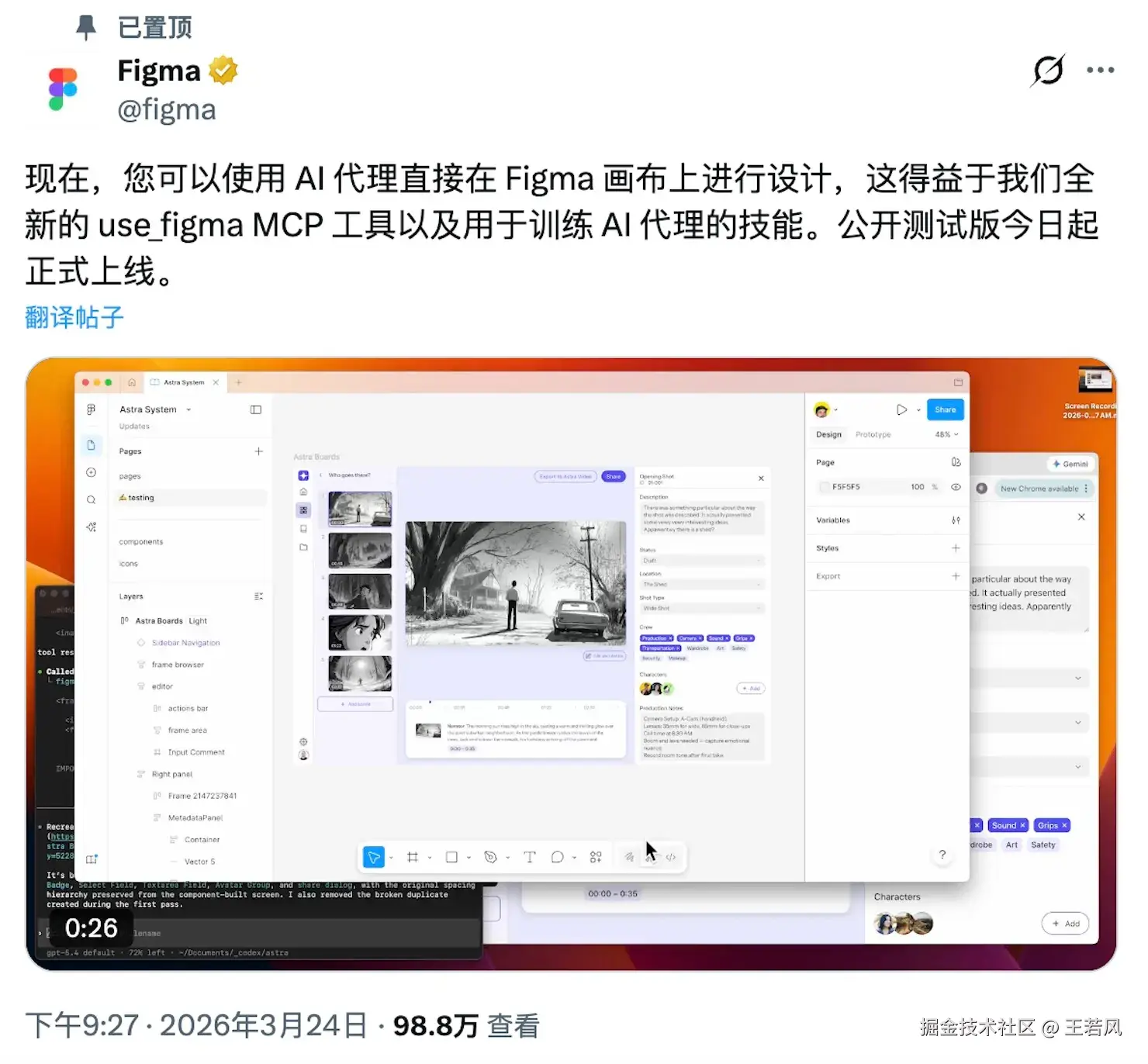Open a new Figma tab with the plus
The image size is (1148, 1064).
(238, 382)
